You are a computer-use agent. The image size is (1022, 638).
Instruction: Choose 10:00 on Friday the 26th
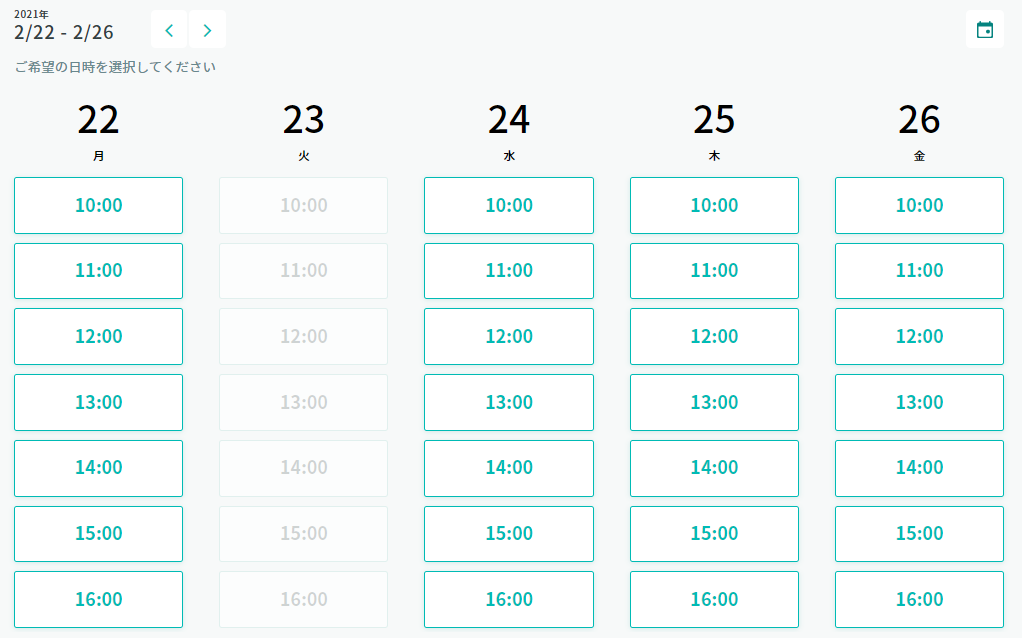pos(919,205)
